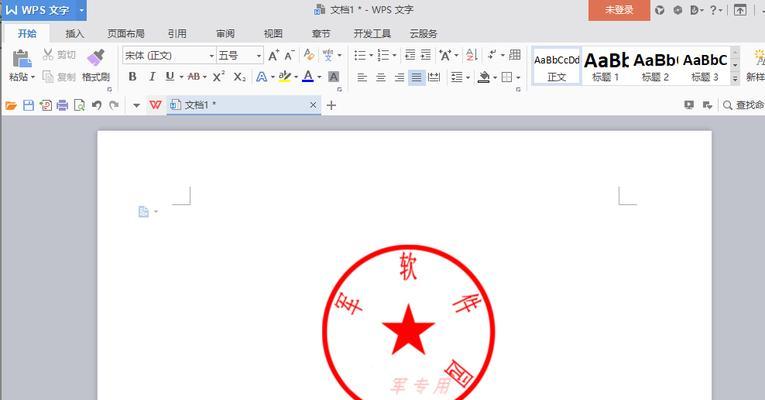This screenshot has width=765, height=400.
Task: Apply the 标题 3 style
Action: tap(705, 66)
